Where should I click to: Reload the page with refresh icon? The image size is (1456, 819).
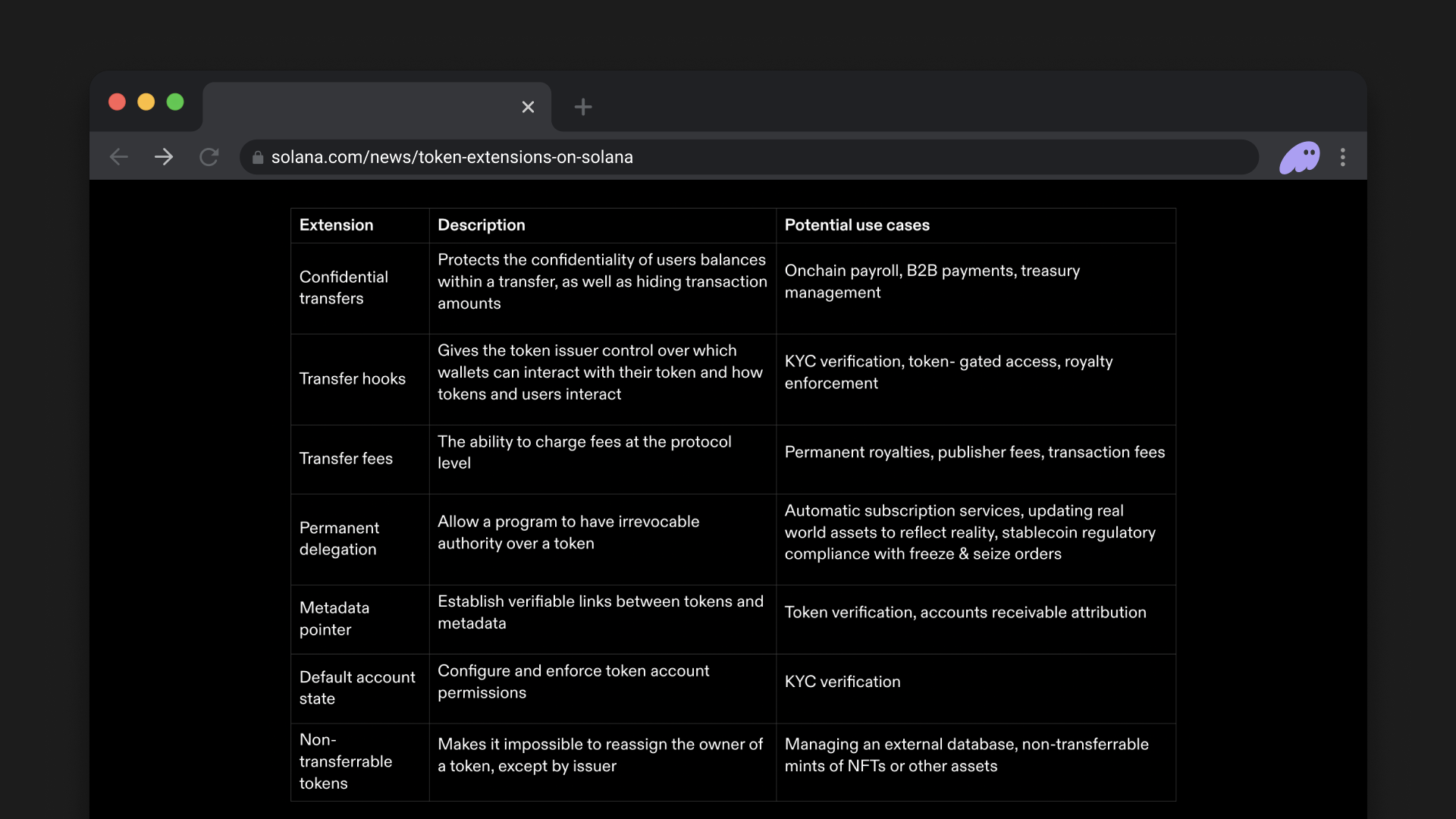209,157
